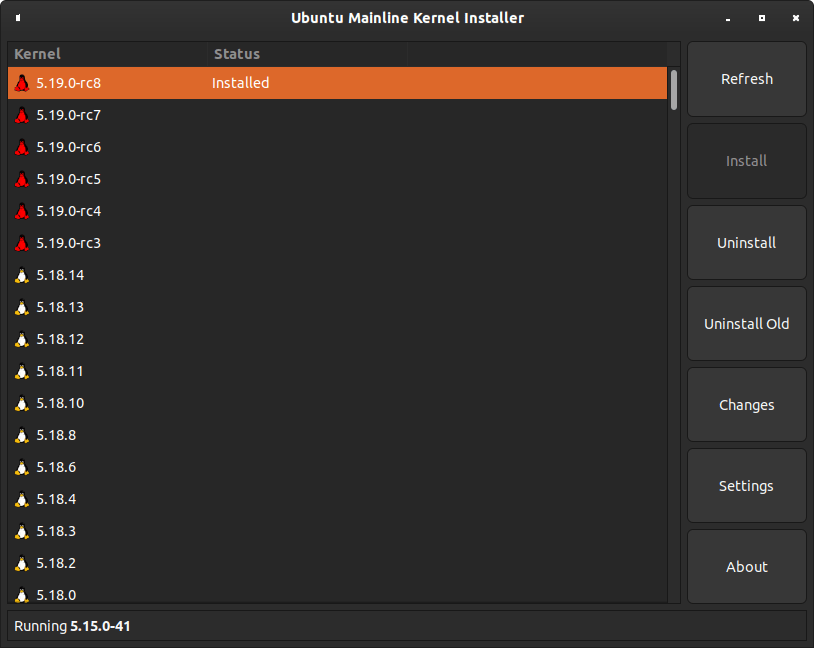Select kernel 5.19.0-rc6 row
This screenshot has height=648, width=814.
337,147
